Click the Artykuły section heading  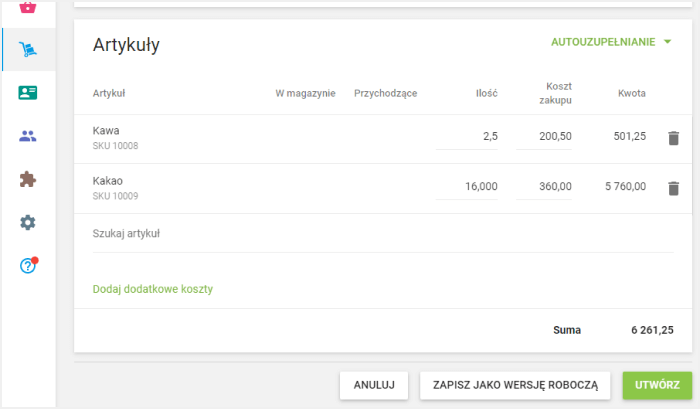(126, 45)
